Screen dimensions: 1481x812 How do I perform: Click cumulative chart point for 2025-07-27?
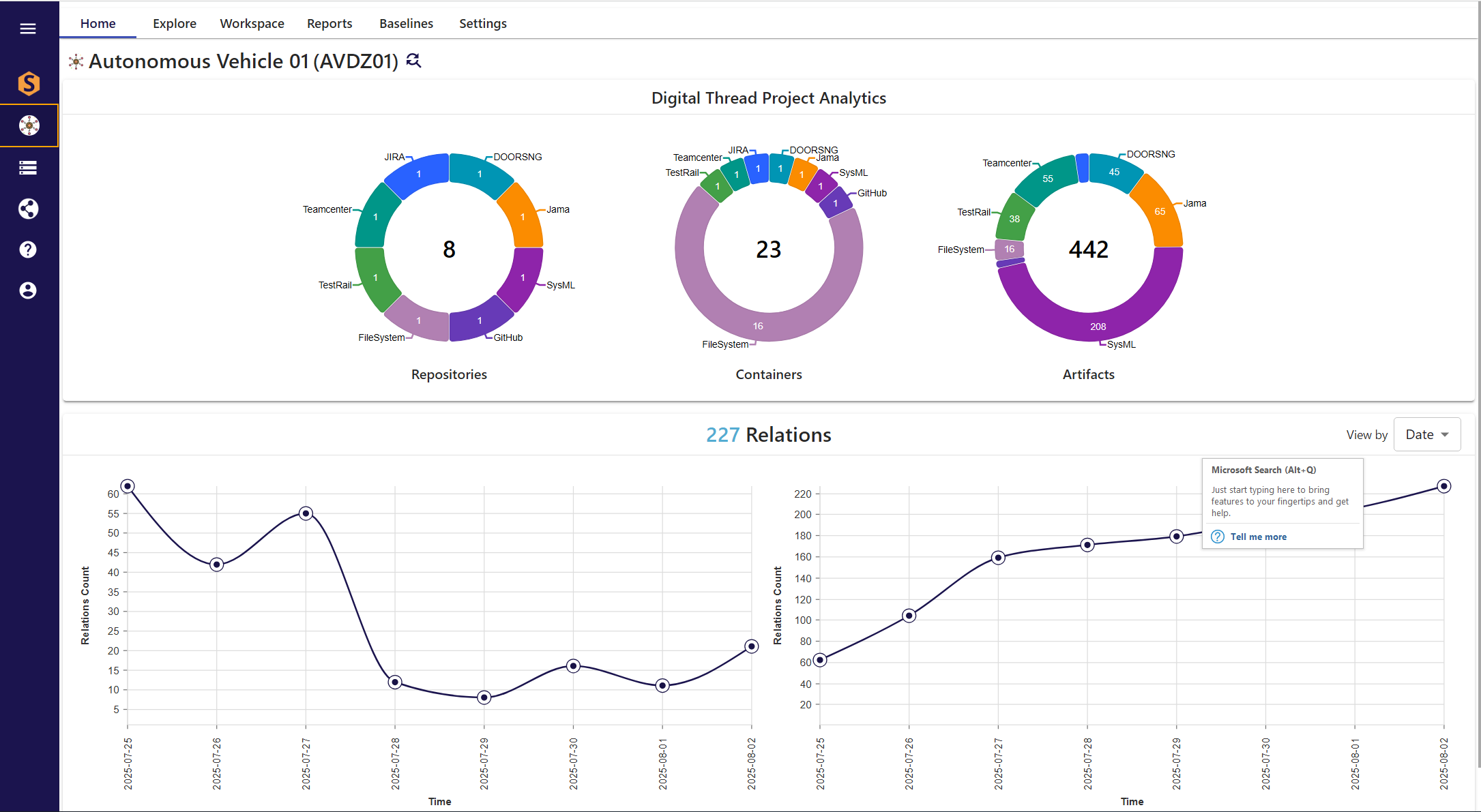[998, 558]
